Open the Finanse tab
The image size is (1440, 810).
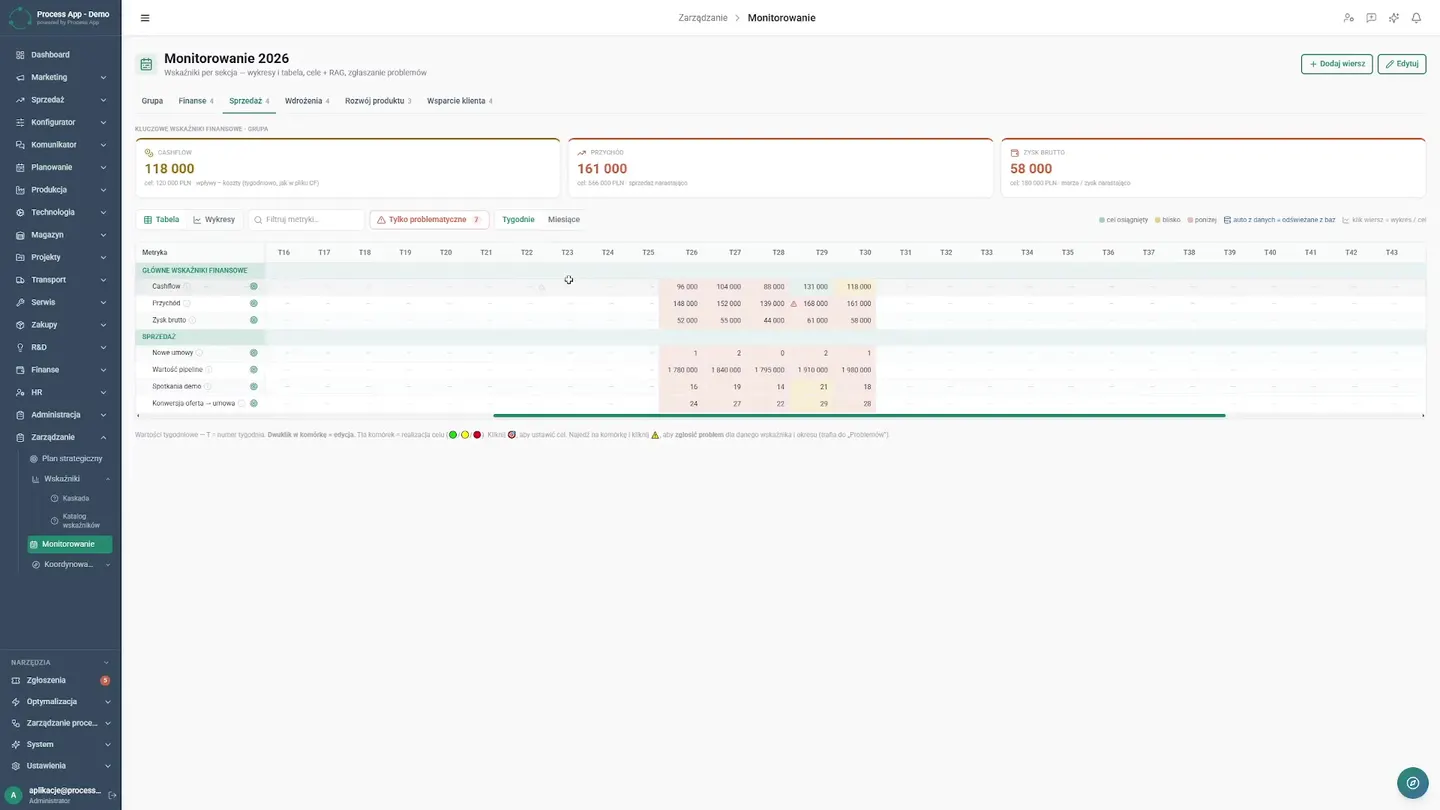196,101
